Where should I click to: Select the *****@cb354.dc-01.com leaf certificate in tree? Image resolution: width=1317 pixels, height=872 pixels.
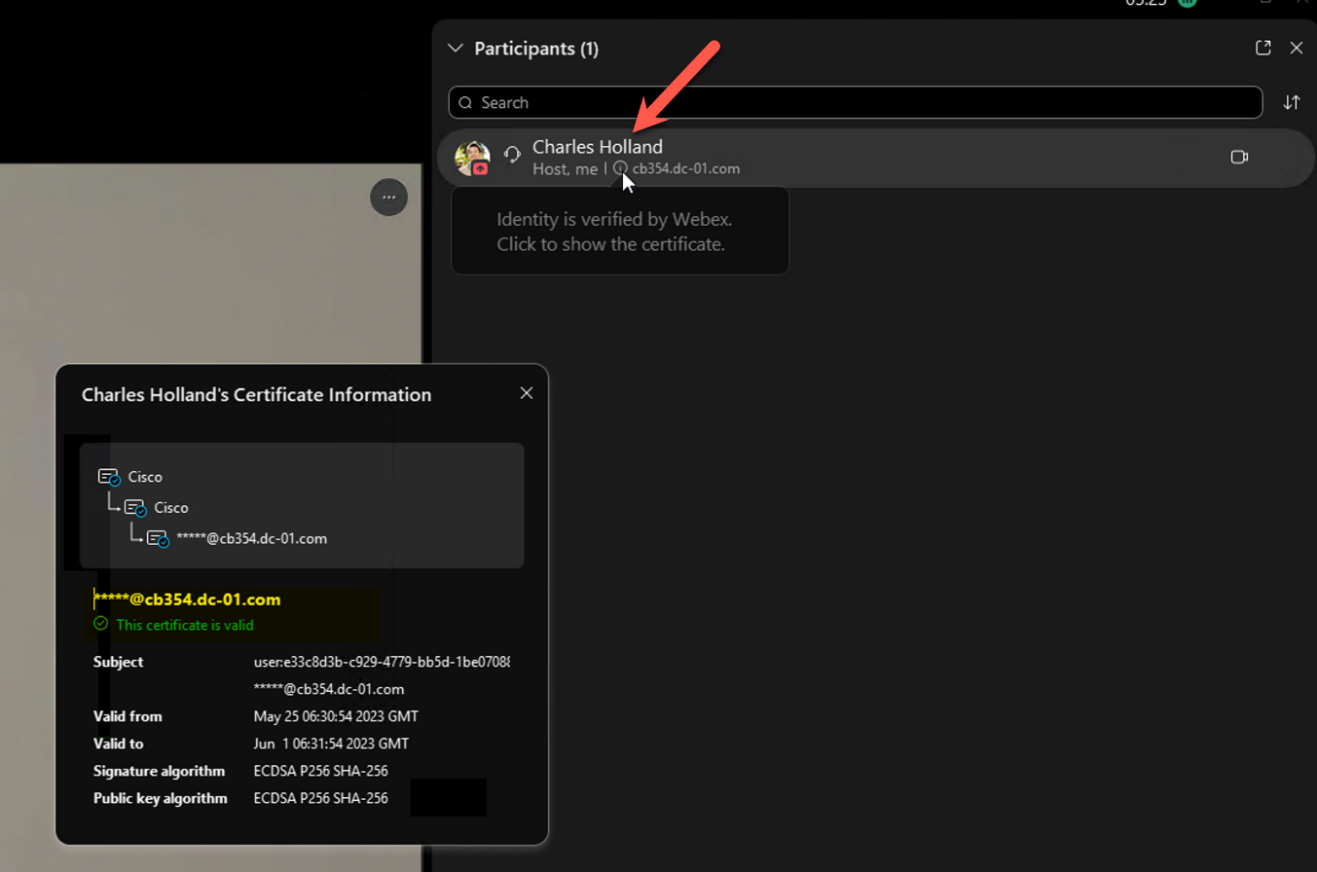251,539
